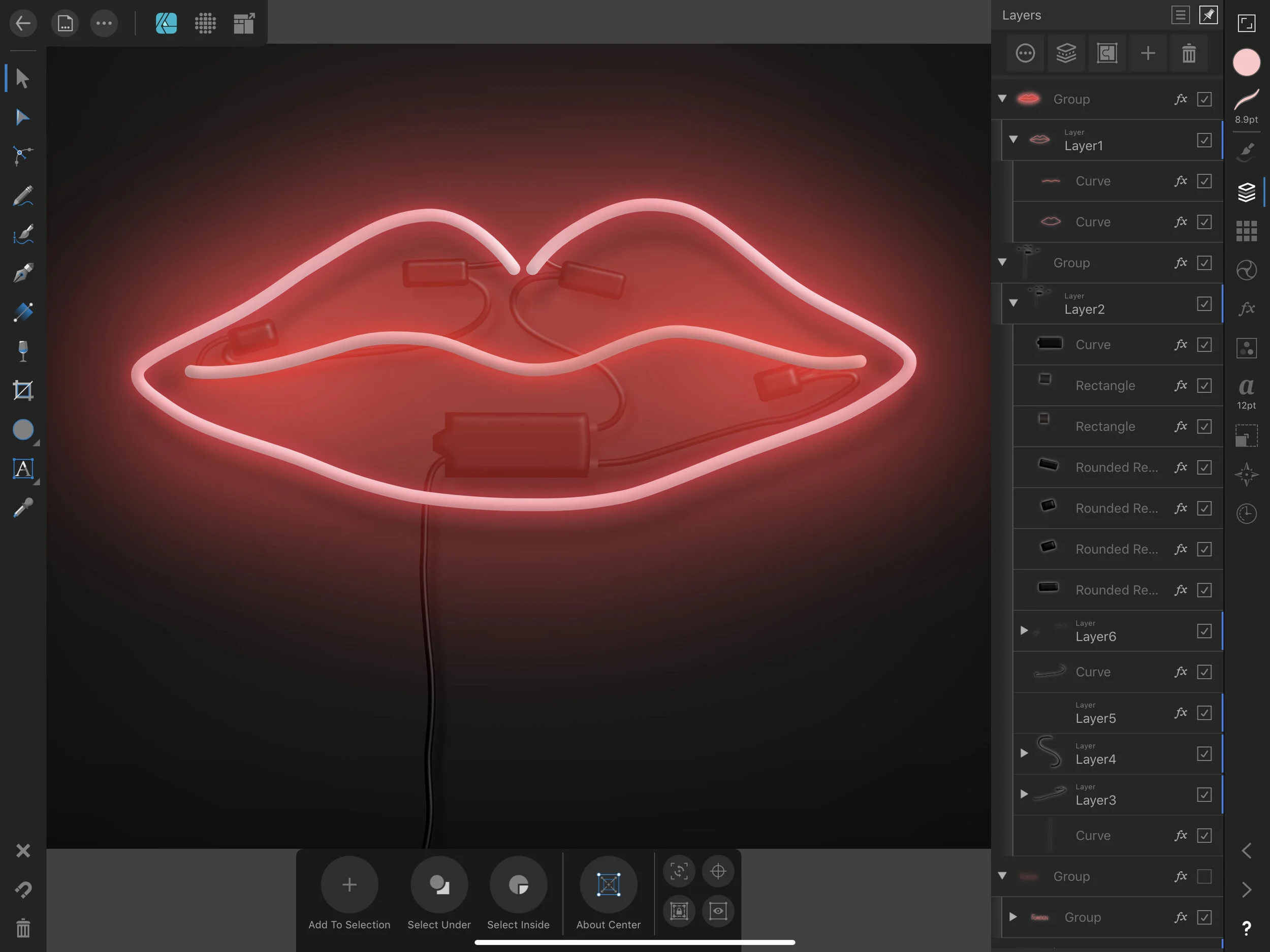Toggle visibility of Layer6
Image resolution: width=1270 pixels, height=952 pixels.
(1204, 631)
